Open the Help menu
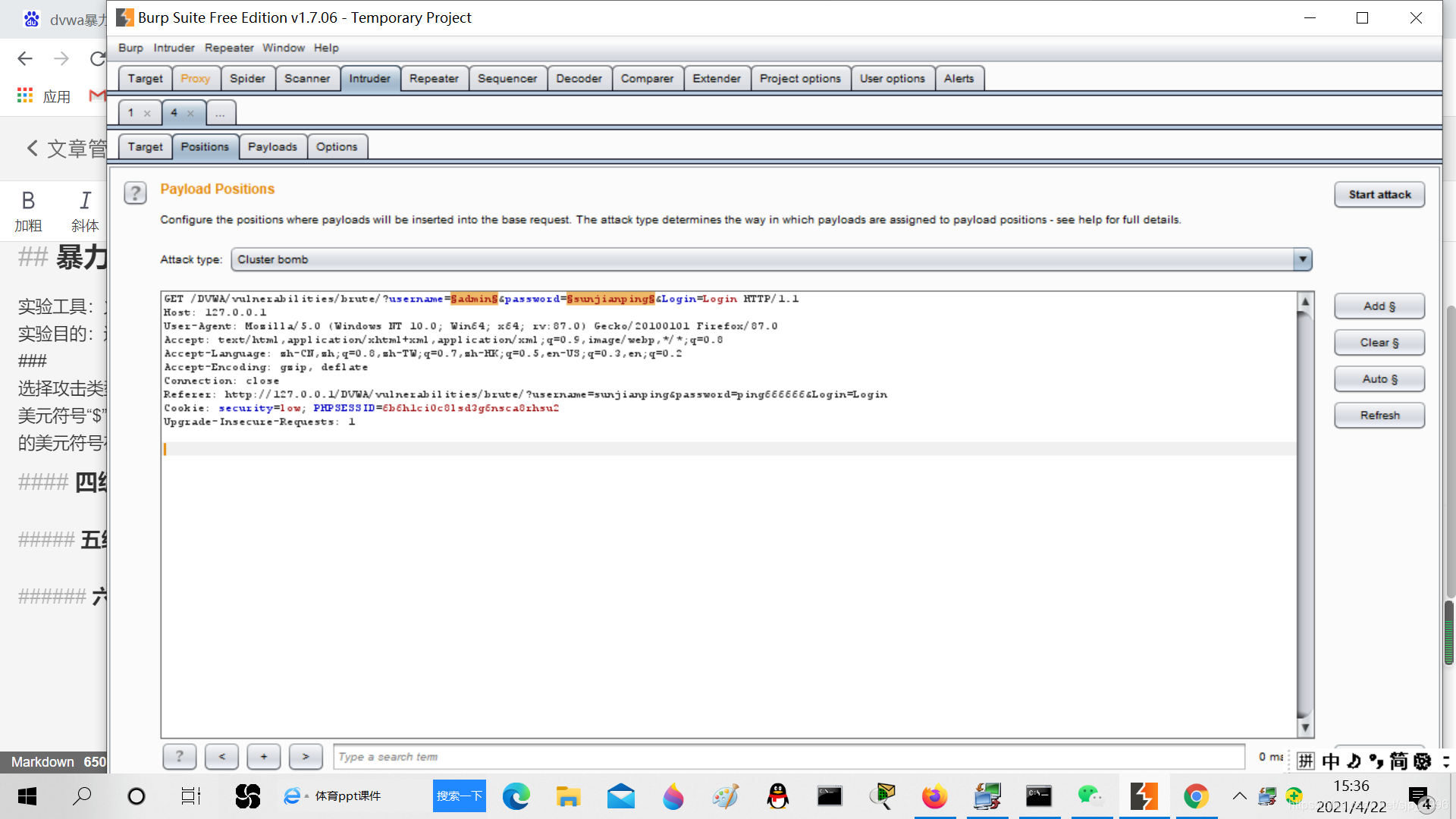This screenshot has width=1456, height=819. coord(326,48)
